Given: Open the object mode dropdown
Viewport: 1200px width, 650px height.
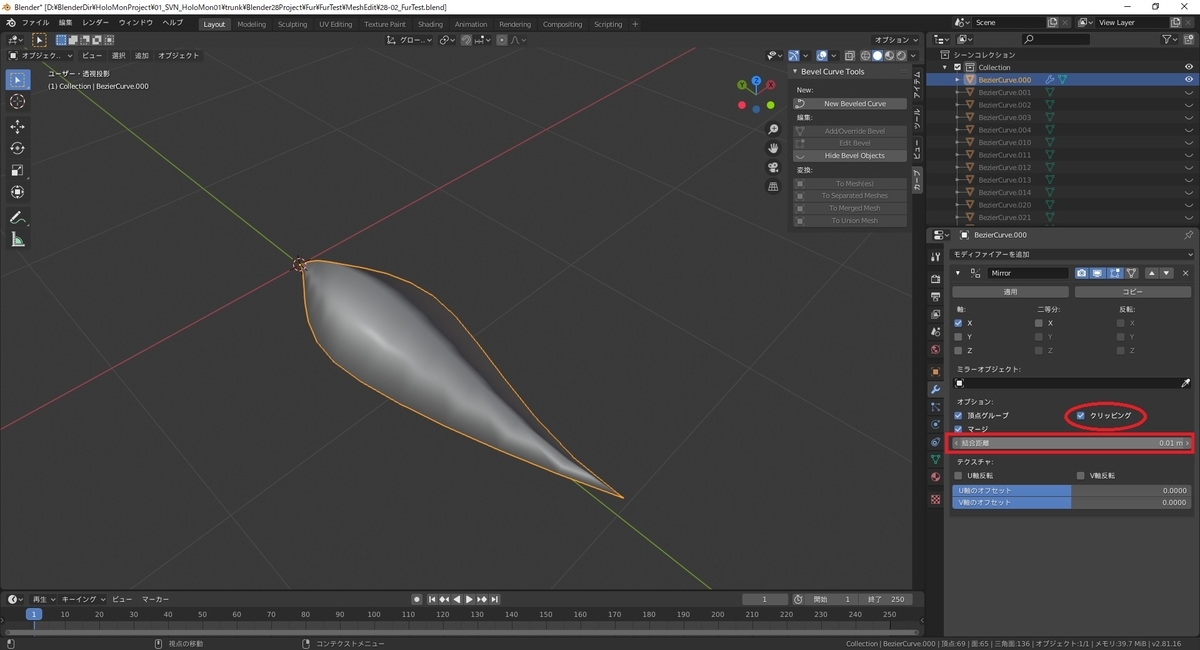Looking at the screenshot, I should click(x=41, y=56).
